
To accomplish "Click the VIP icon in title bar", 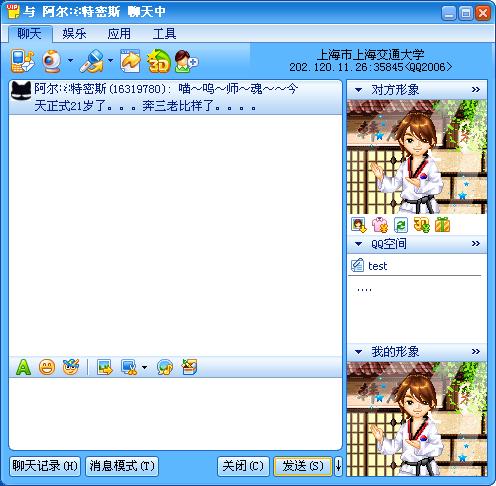I will click(x=13, y=11).
